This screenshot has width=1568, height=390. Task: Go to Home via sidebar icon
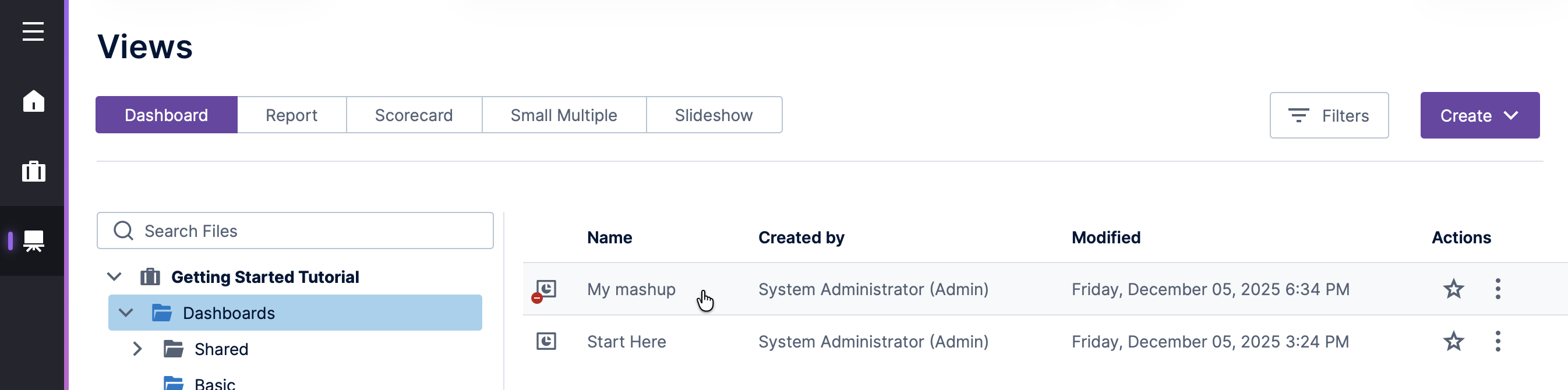click(33, 101)
